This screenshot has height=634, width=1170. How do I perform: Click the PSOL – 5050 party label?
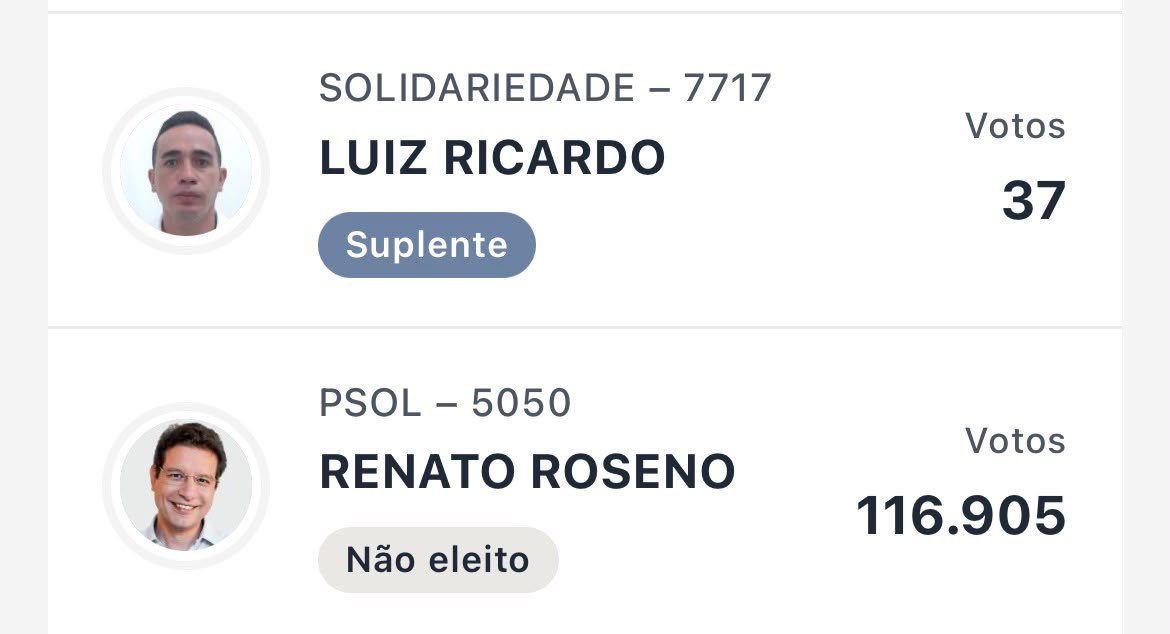[x=445, y=403]
